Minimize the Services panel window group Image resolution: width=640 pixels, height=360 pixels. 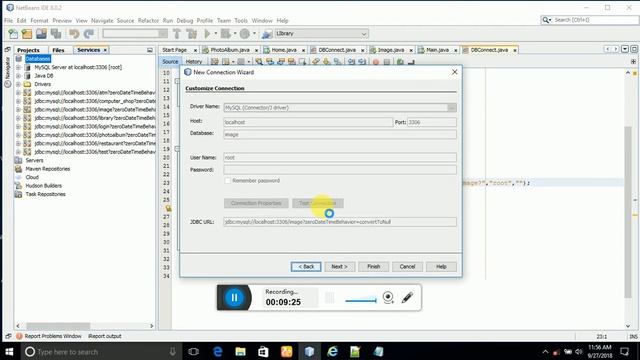[x=150, y=50]
